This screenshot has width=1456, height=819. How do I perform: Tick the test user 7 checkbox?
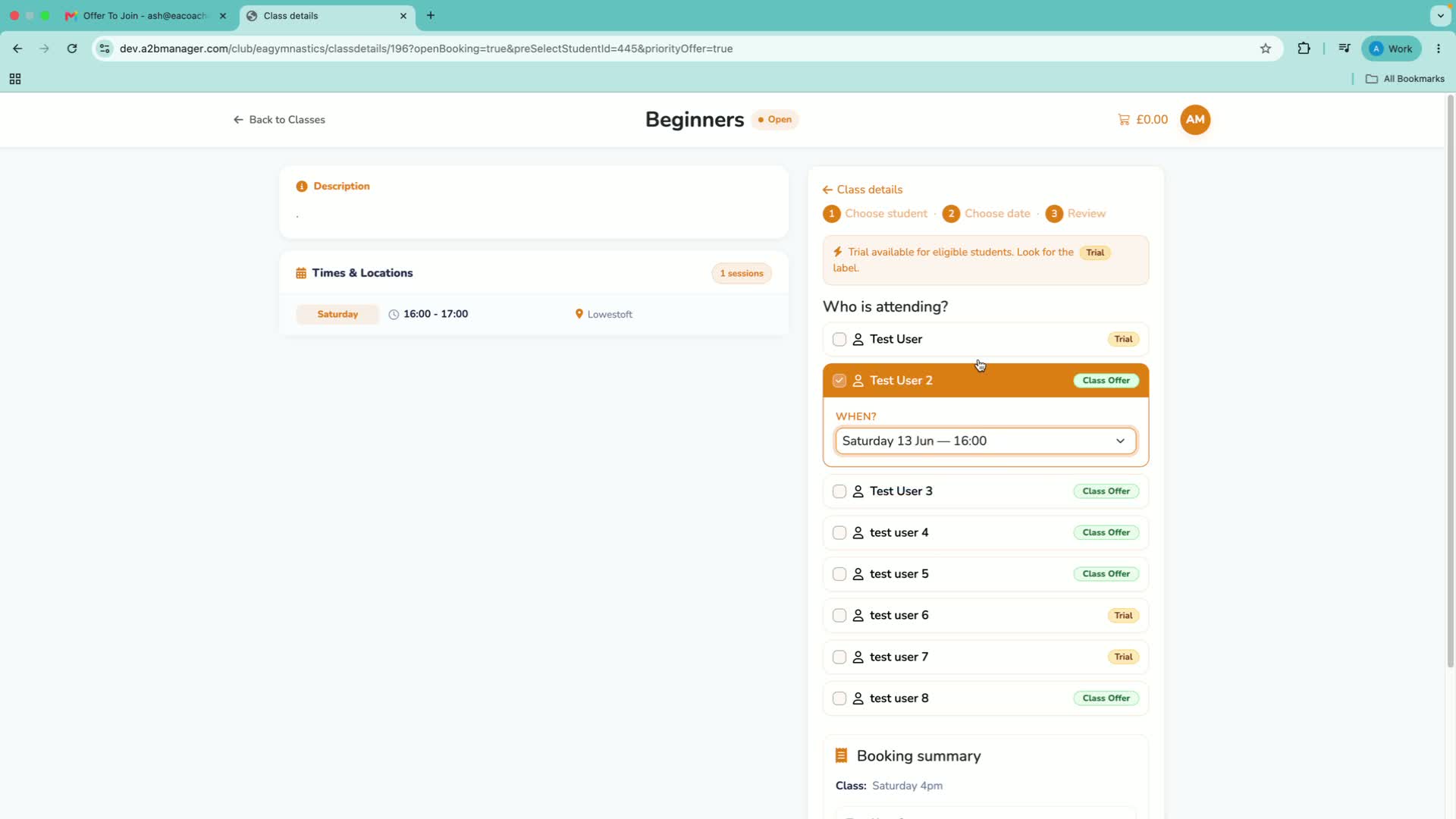pos(839,657)
